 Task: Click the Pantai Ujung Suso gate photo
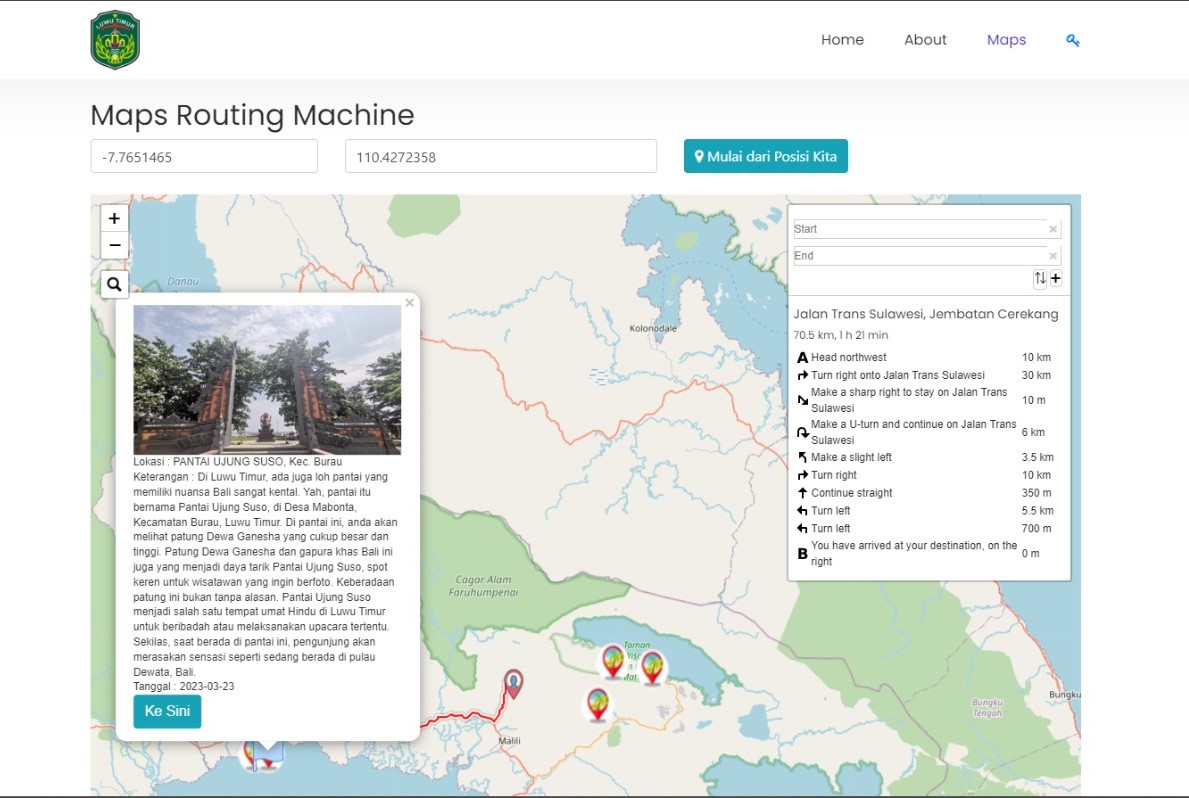pyautogui.click(x=267, y=380)
